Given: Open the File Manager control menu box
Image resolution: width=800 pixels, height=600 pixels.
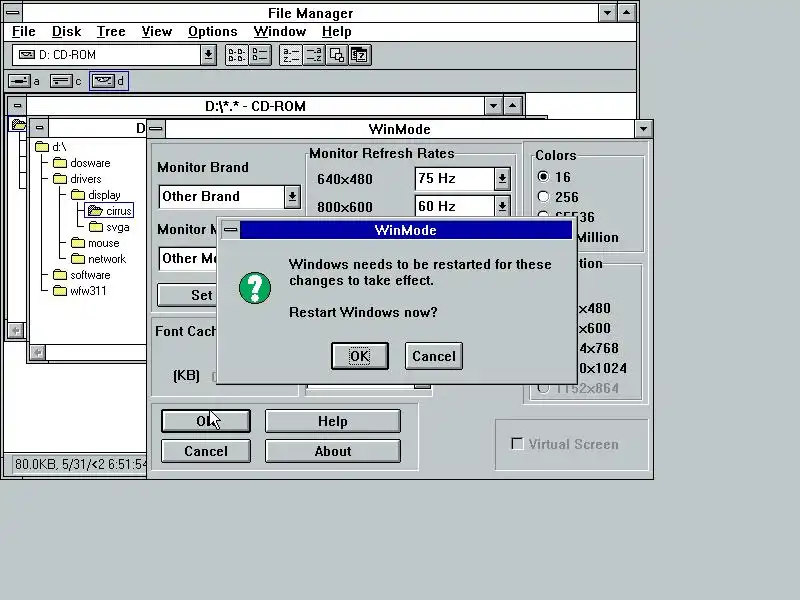Looking at the screenshot, I should pos(13,12).
